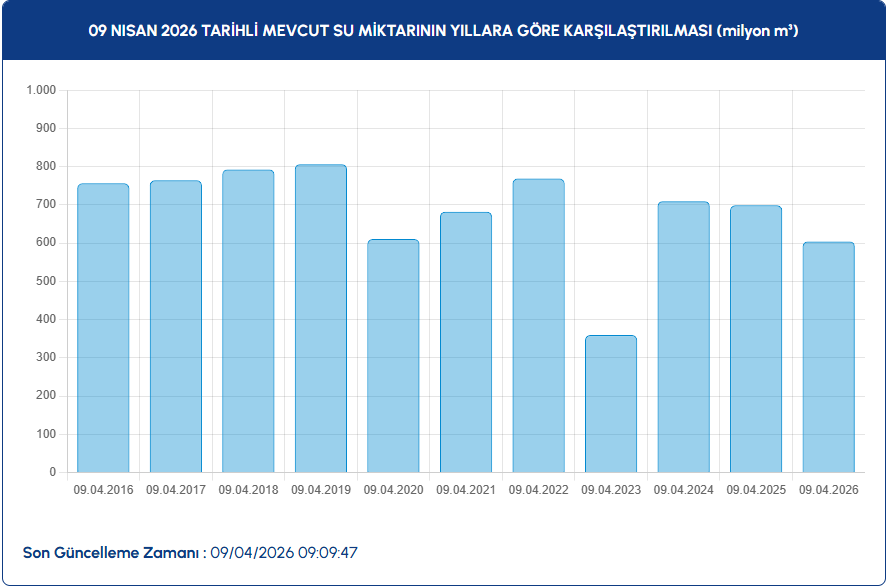Image resolution: width=886 pixels, height=587 pixels.
Task: Select the 09.04.2025 bar
Action: tap(756, 339)
